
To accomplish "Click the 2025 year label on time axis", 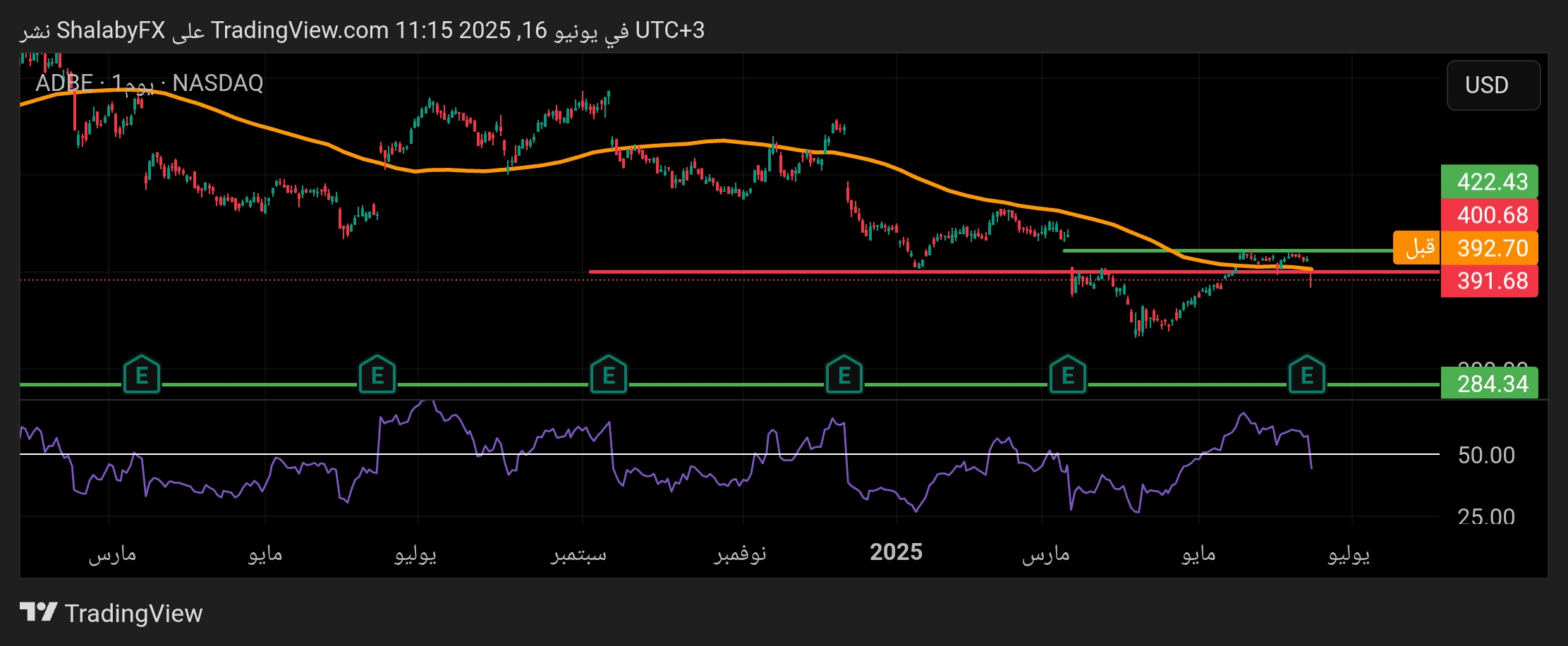I will point(896,552).
